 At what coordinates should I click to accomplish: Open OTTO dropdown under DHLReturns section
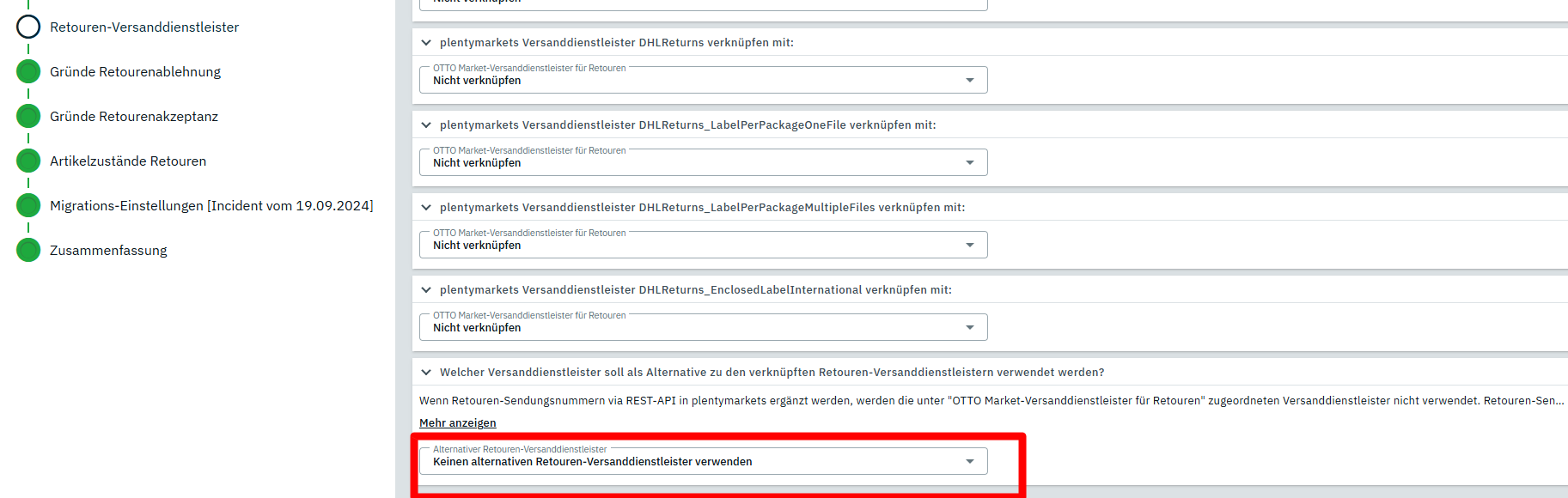point(703,81)
